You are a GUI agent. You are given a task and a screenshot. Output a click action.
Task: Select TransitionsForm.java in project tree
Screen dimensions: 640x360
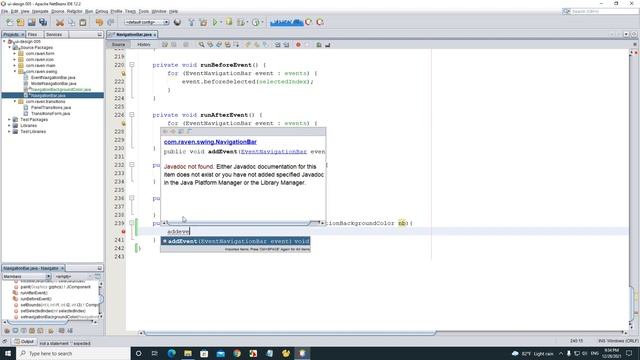coord(51,113)
